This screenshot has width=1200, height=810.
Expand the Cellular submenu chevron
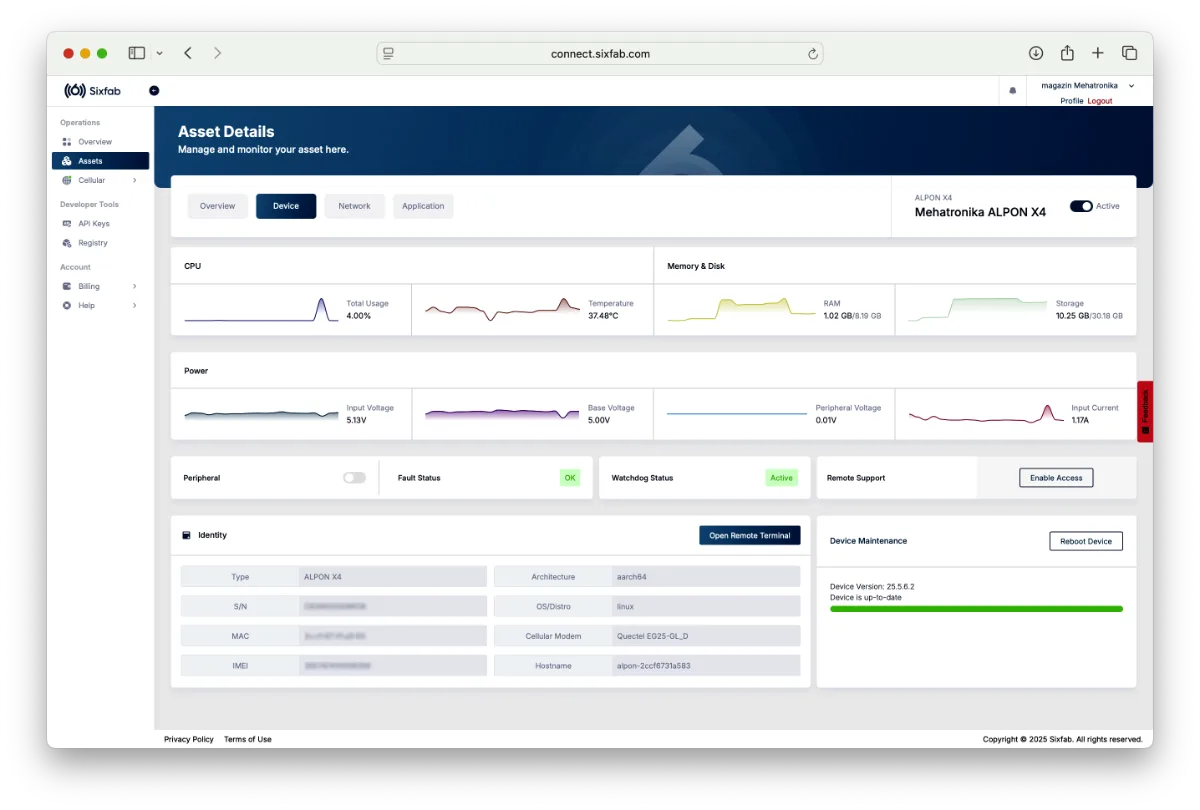(134, 180)
